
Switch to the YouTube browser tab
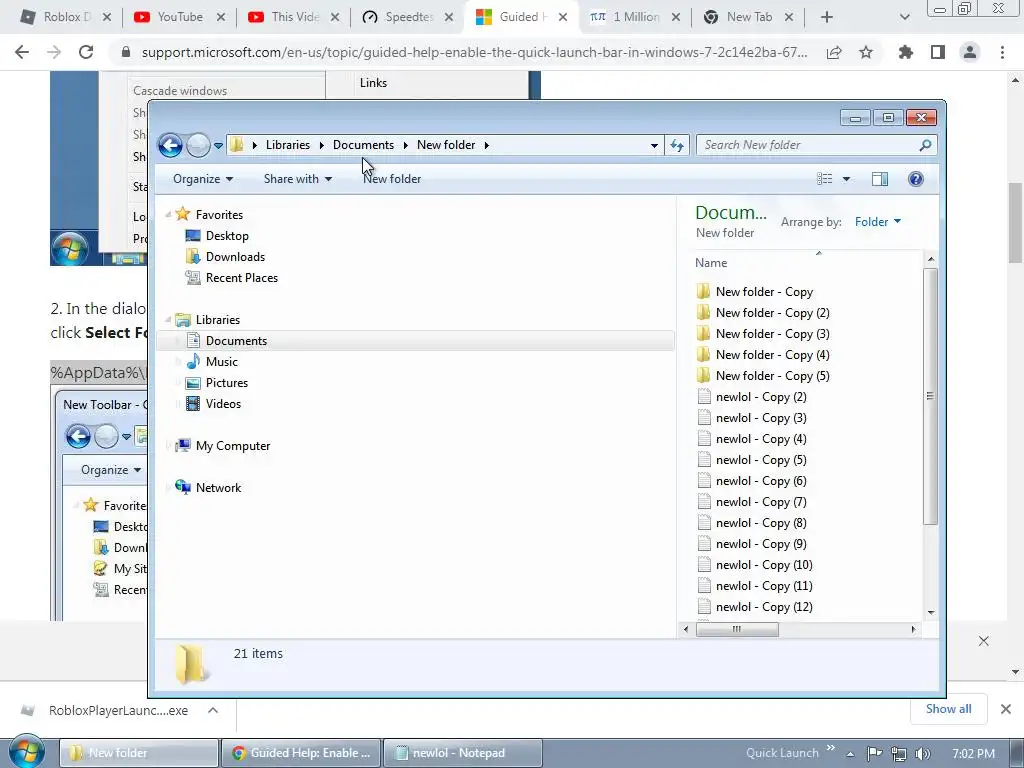click(180, 17)
